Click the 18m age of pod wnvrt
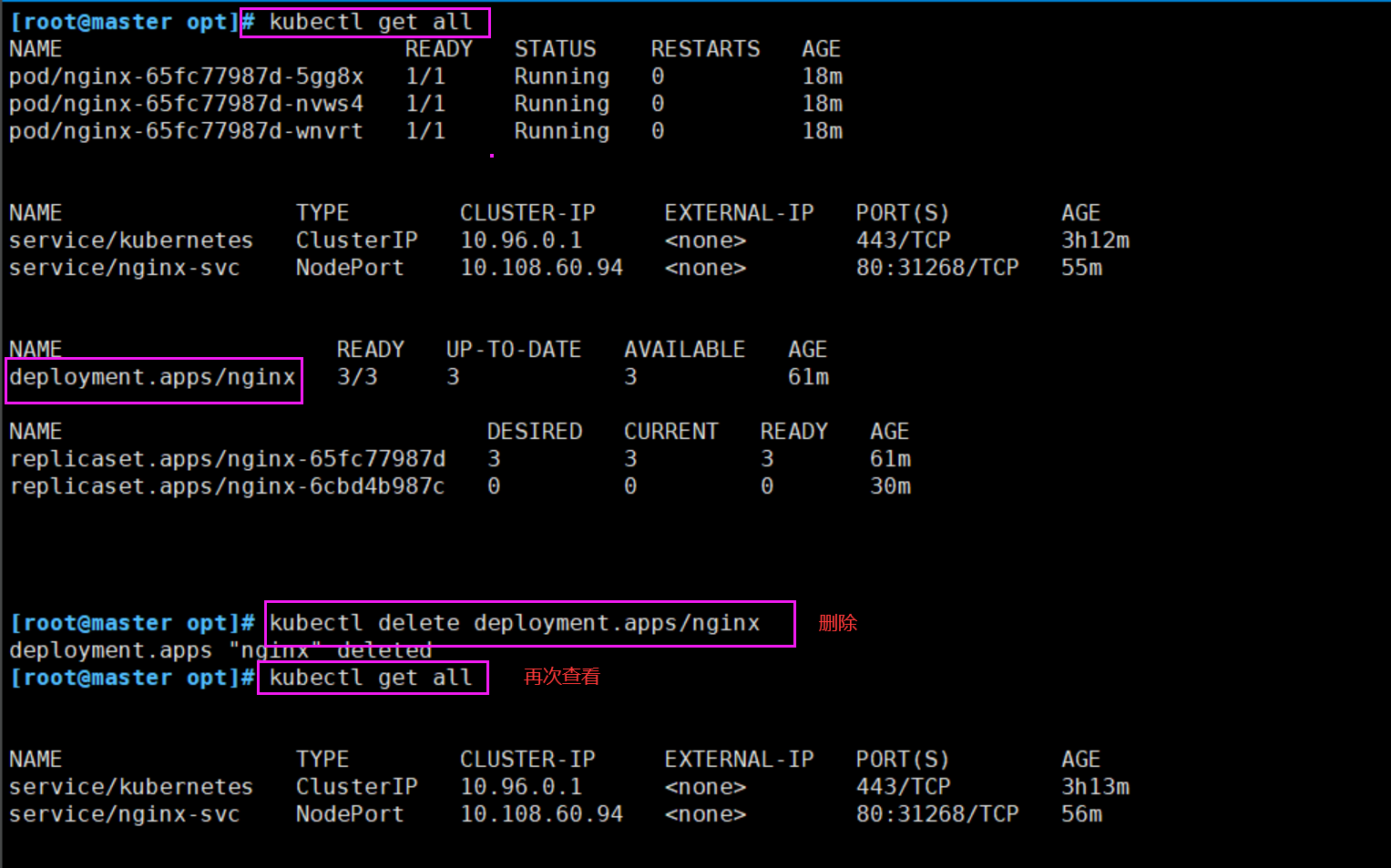Image resolution: width=1391 pixels, height=868 pixels. [x=822, y=131]
